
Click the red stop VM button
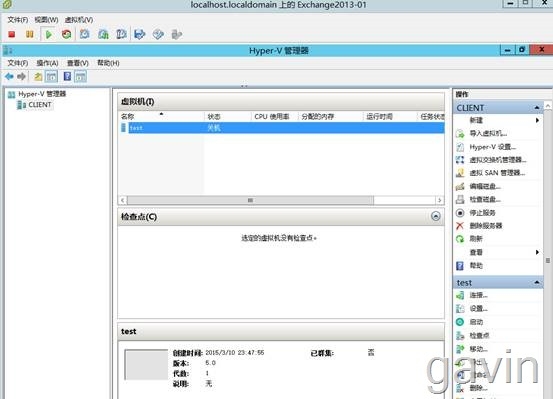12,34
